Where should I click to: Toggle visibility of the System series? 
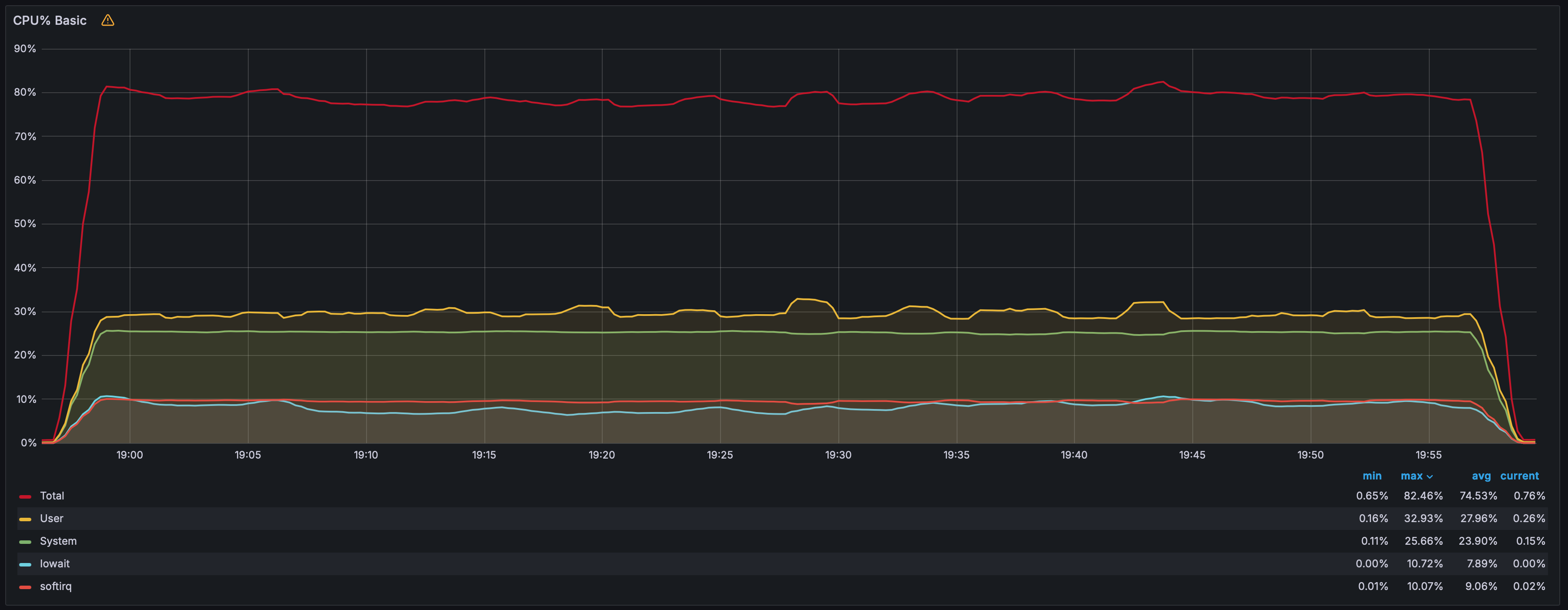point(58,540)
